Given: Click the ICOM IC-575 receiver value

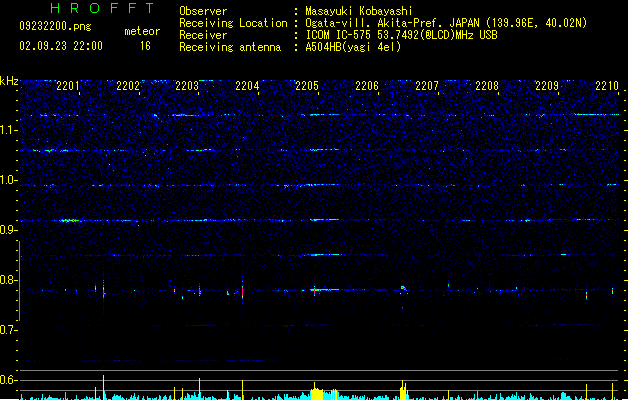Looking at the screenshot, I should point(402,35).
